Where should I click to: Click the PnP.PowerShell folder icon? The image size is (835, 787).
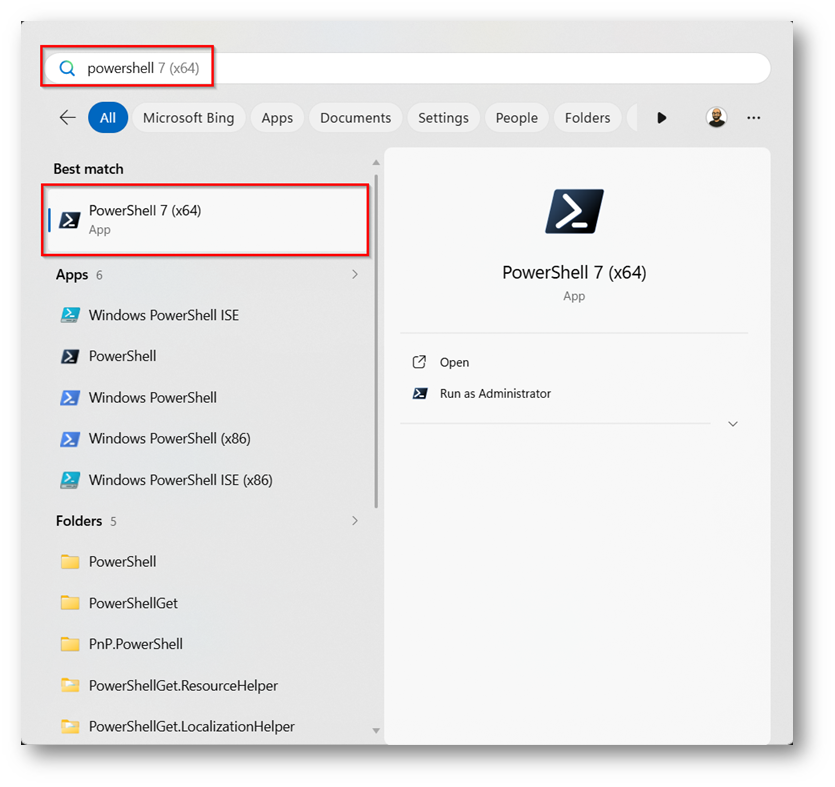pyautogui.click(x=70, y=644)
